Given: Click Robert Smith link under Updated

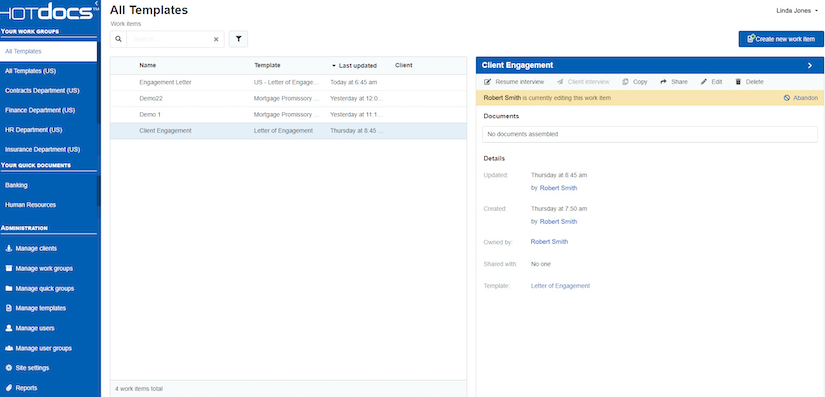Looking at the screenshot, I should pyautogui.click(x=558, y=188).
